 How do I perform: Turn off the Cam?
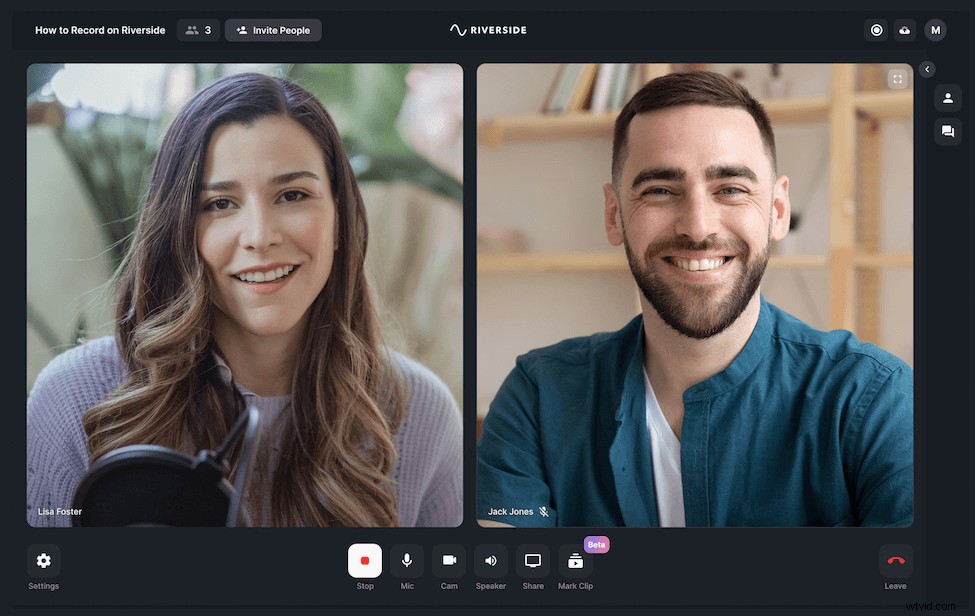pyautogui.click(x=449, y=561)
